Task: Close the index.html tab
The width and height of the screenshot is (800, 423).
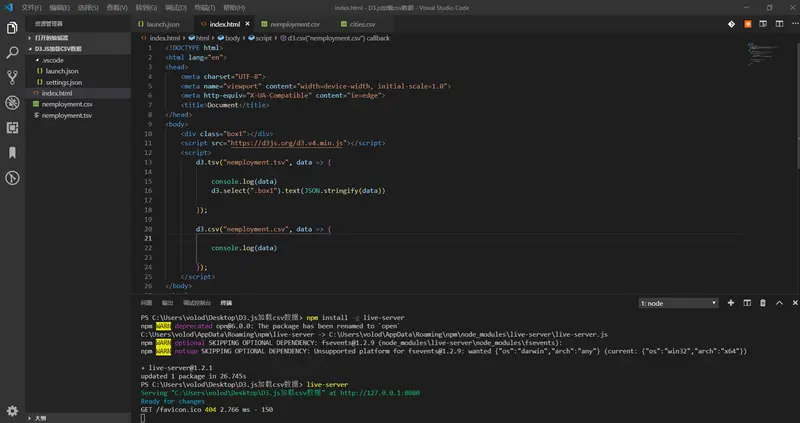Action: 247,24
